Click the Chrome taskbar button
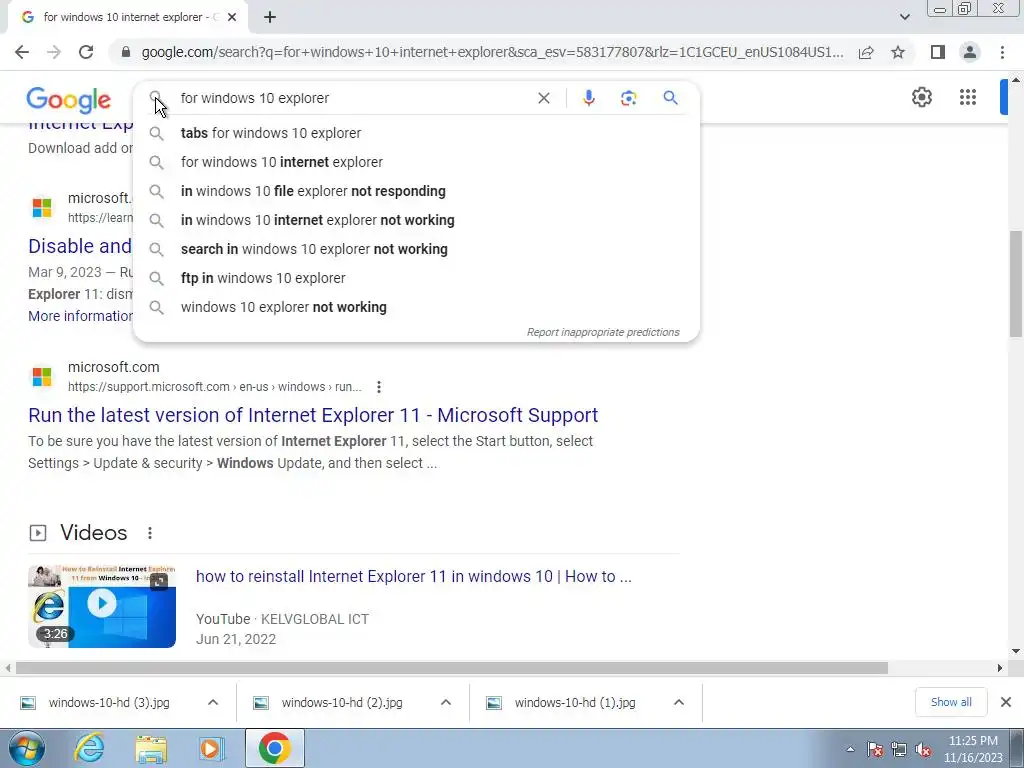Image resolution: width=1024 pixels, height=768 pixels. [x=274, y=748]
